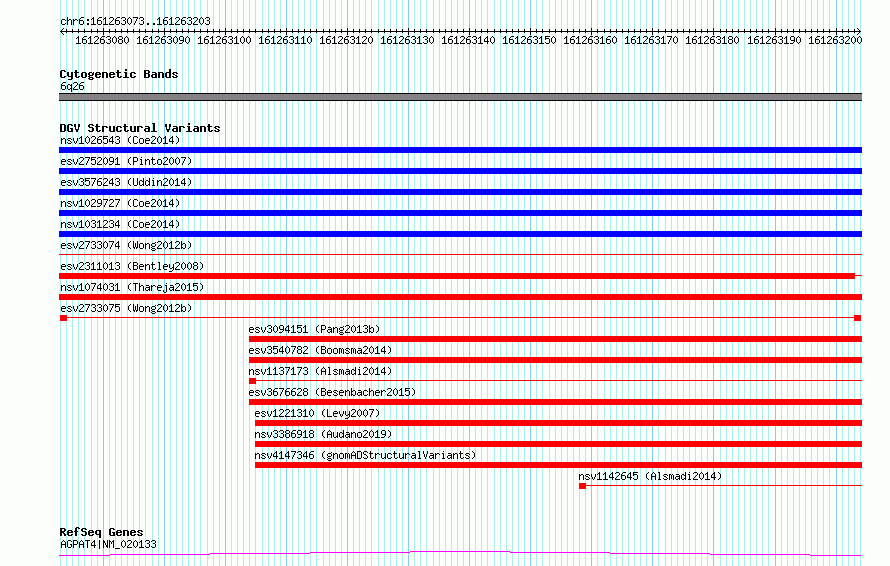
Task: Click red start marker of nsv1137173
Action: (x=253, y=381)
